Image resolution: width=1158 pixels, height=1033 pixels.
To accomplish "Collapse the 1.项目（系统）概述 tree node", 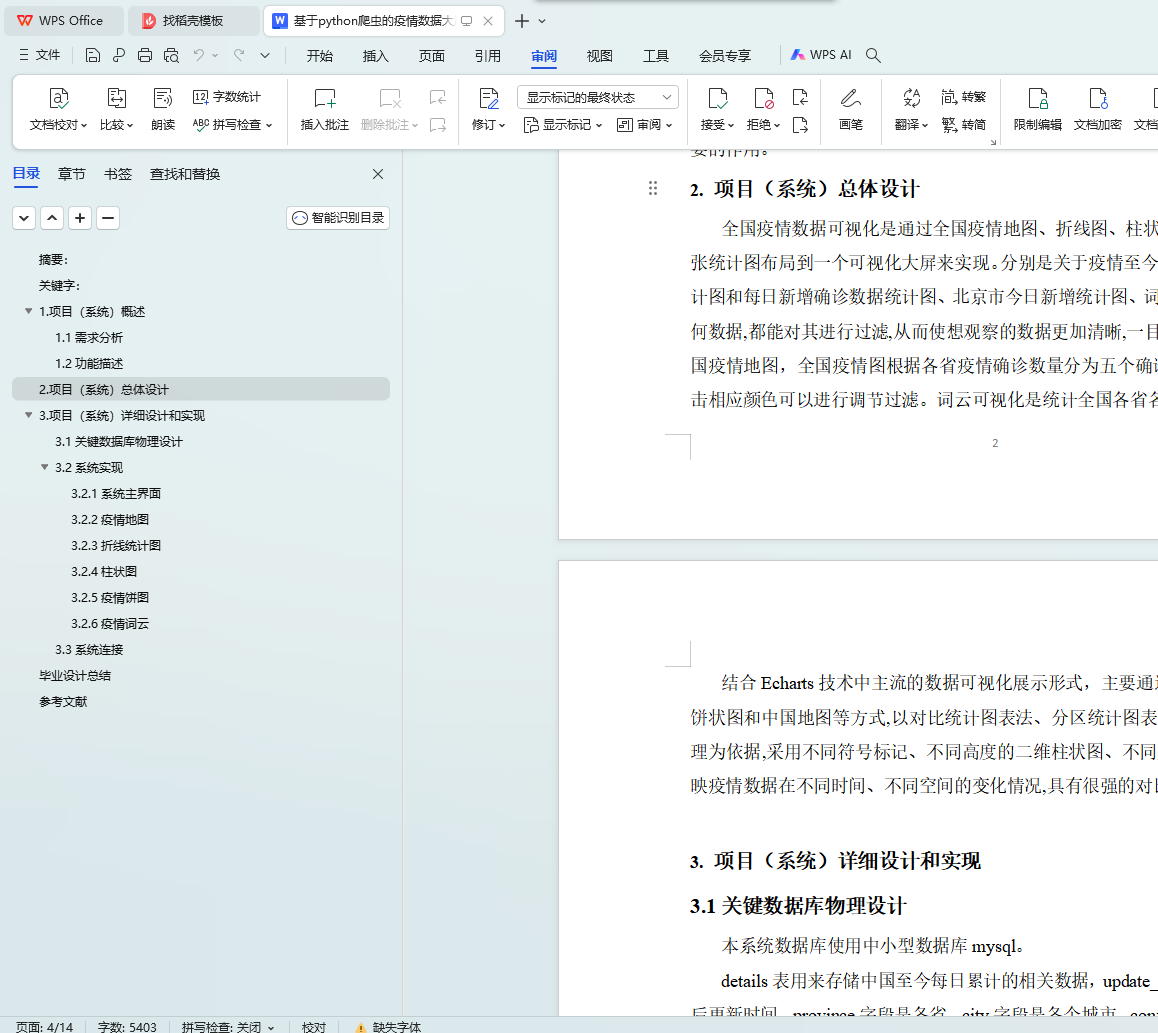I will 29,311.
